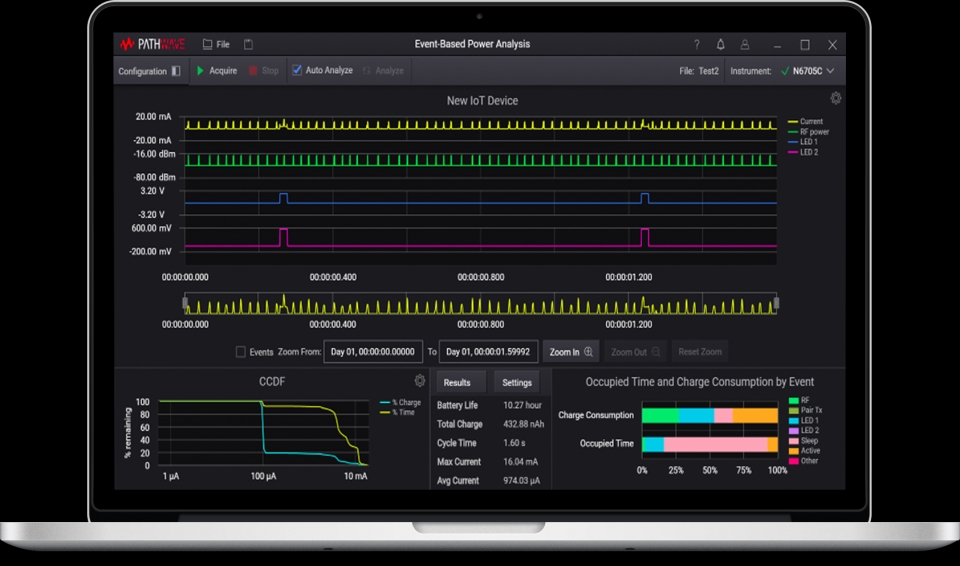Click the 600.00 mV axis label
Viewport: 960px width, 566px height.
pos(152,228)
